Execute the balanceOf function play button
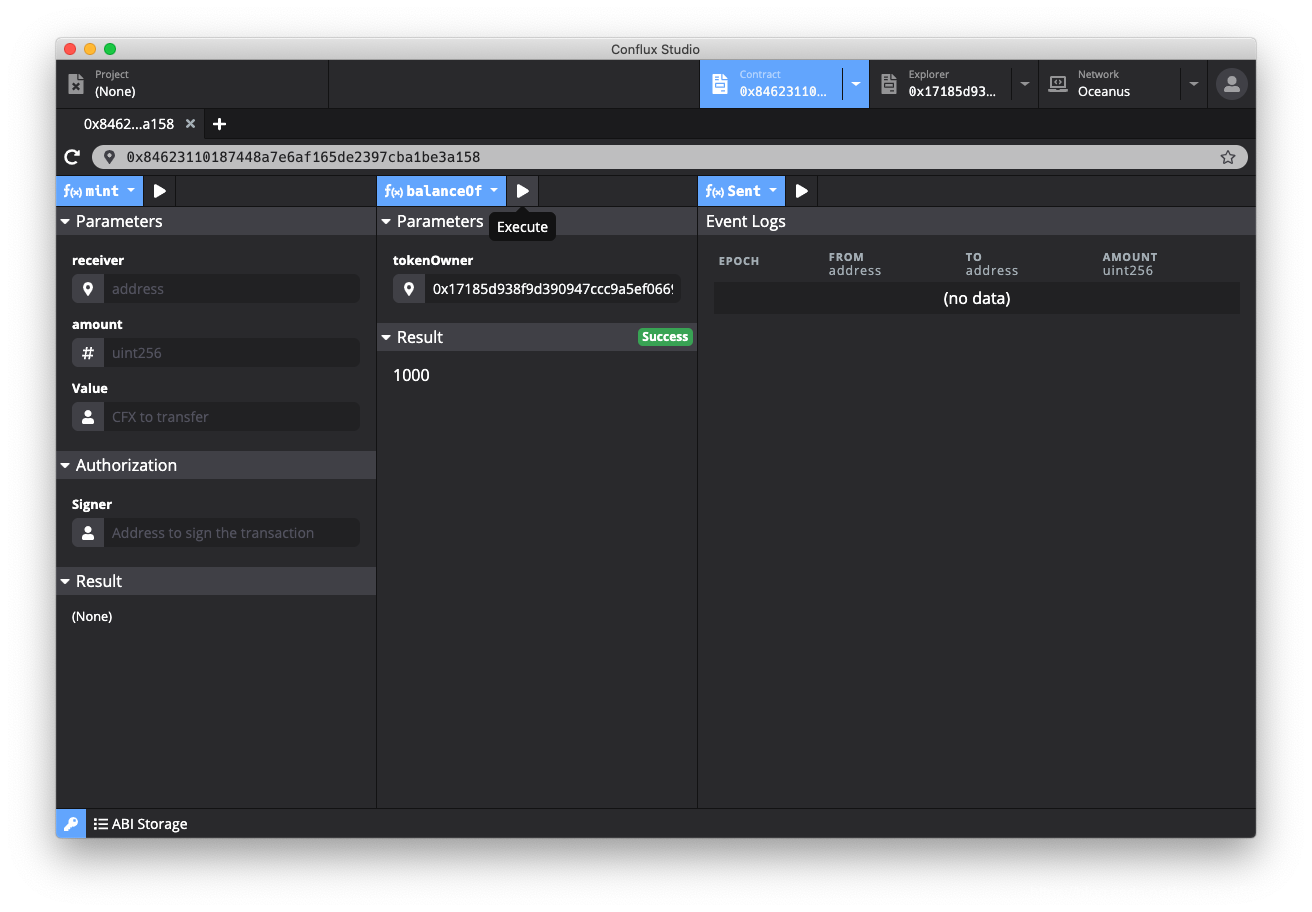The height and width of the screenshot is (912, 1312). tap(523, 191)
